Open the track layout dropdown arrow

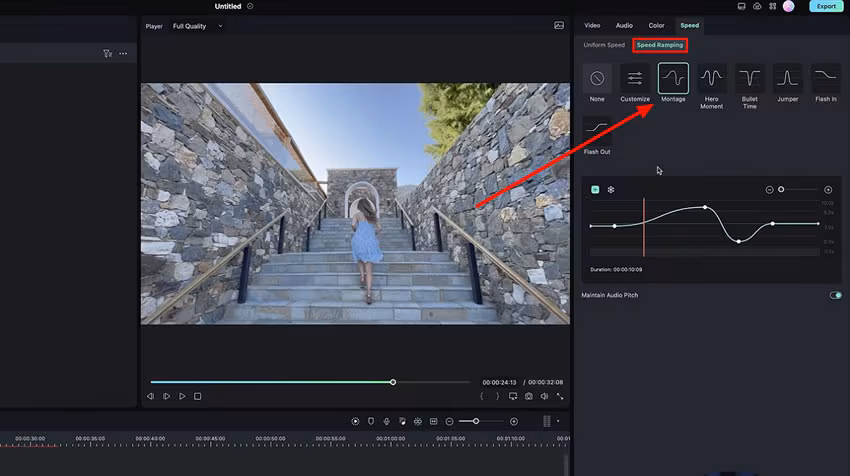[x=558, y=421]
